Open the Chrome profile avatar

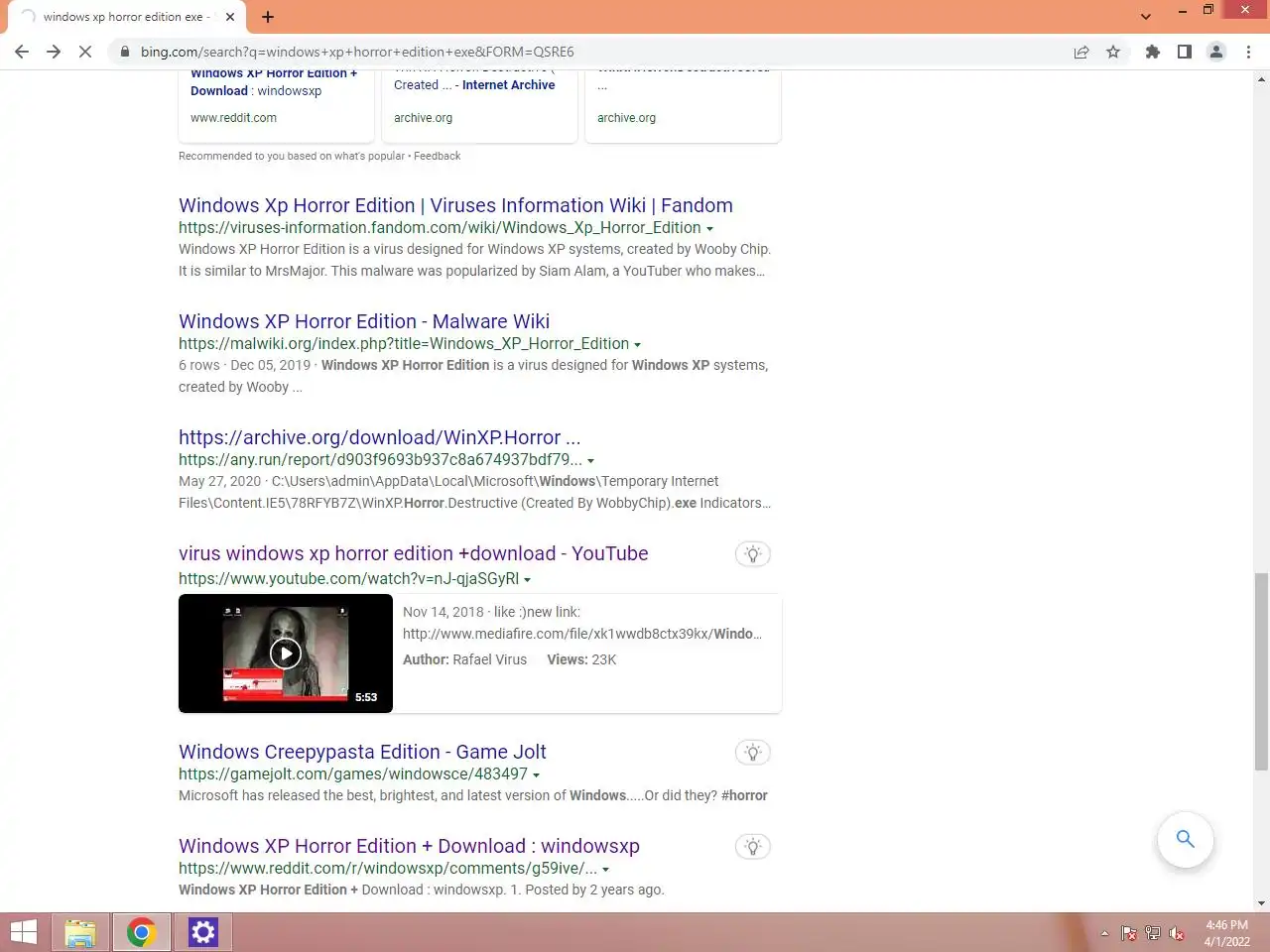pyautogui.click(x=1216, y=52)
